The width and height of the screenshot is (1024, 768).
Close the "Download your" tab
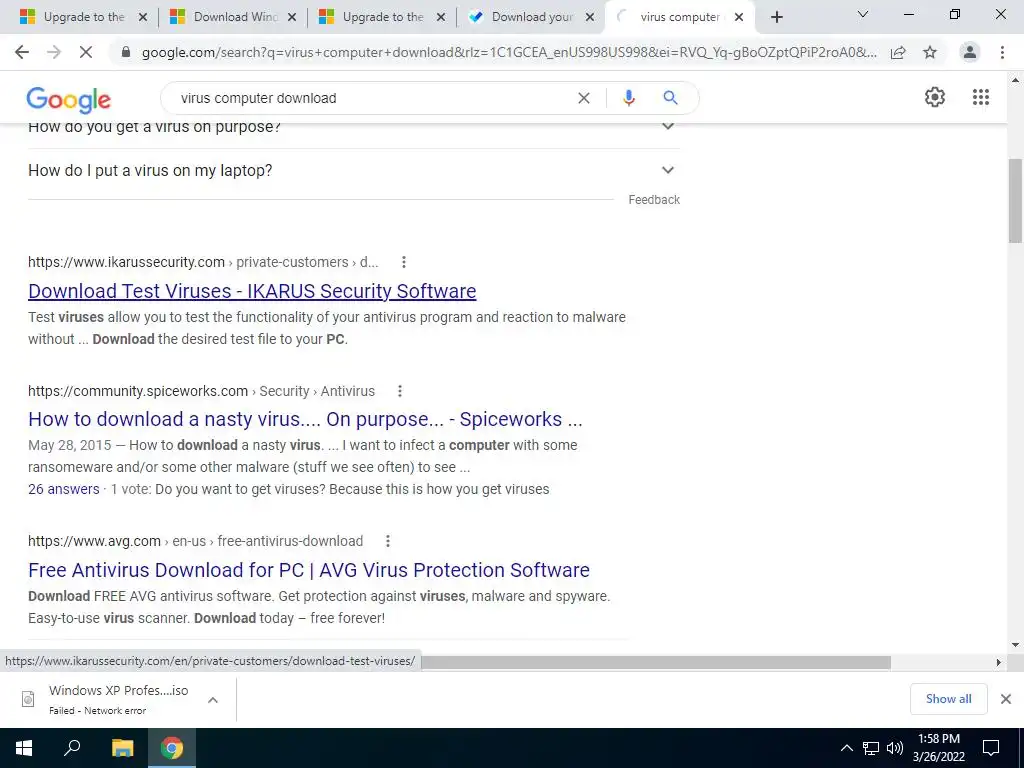pyautogui.click(x=590, y=18)
